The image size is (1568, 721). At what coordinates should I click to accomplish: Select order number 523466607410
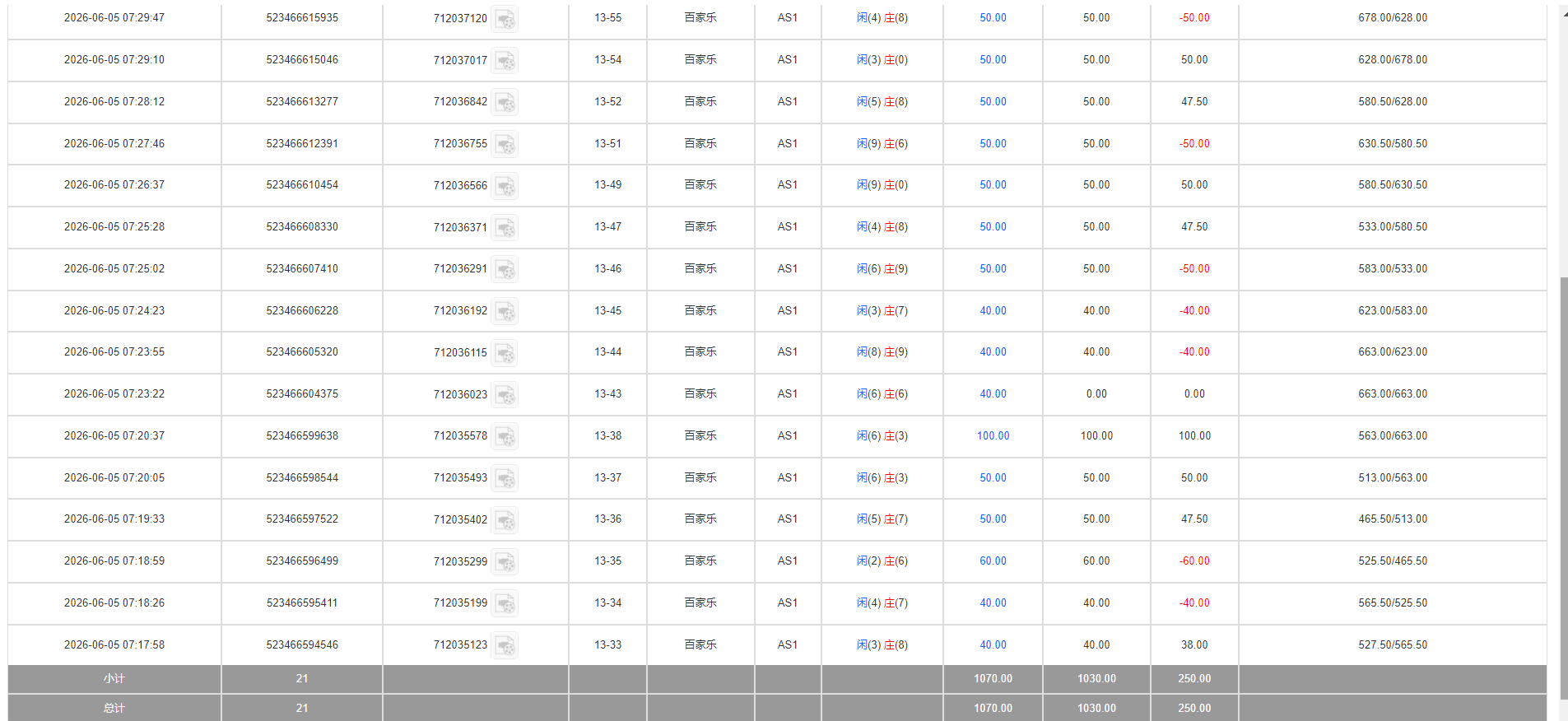302,268
